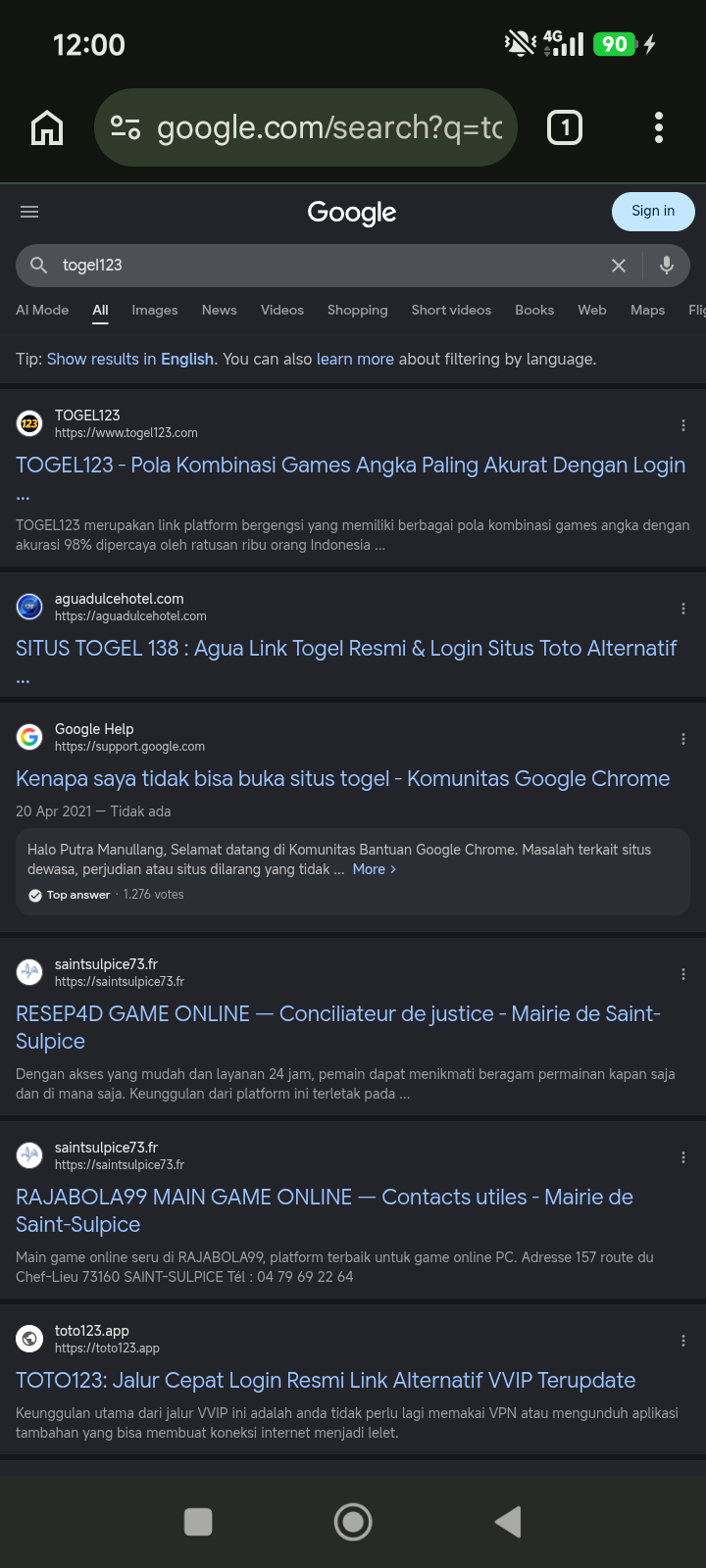Expand the answer via More link
This screenshot has width=706, height=1568.
375,869
